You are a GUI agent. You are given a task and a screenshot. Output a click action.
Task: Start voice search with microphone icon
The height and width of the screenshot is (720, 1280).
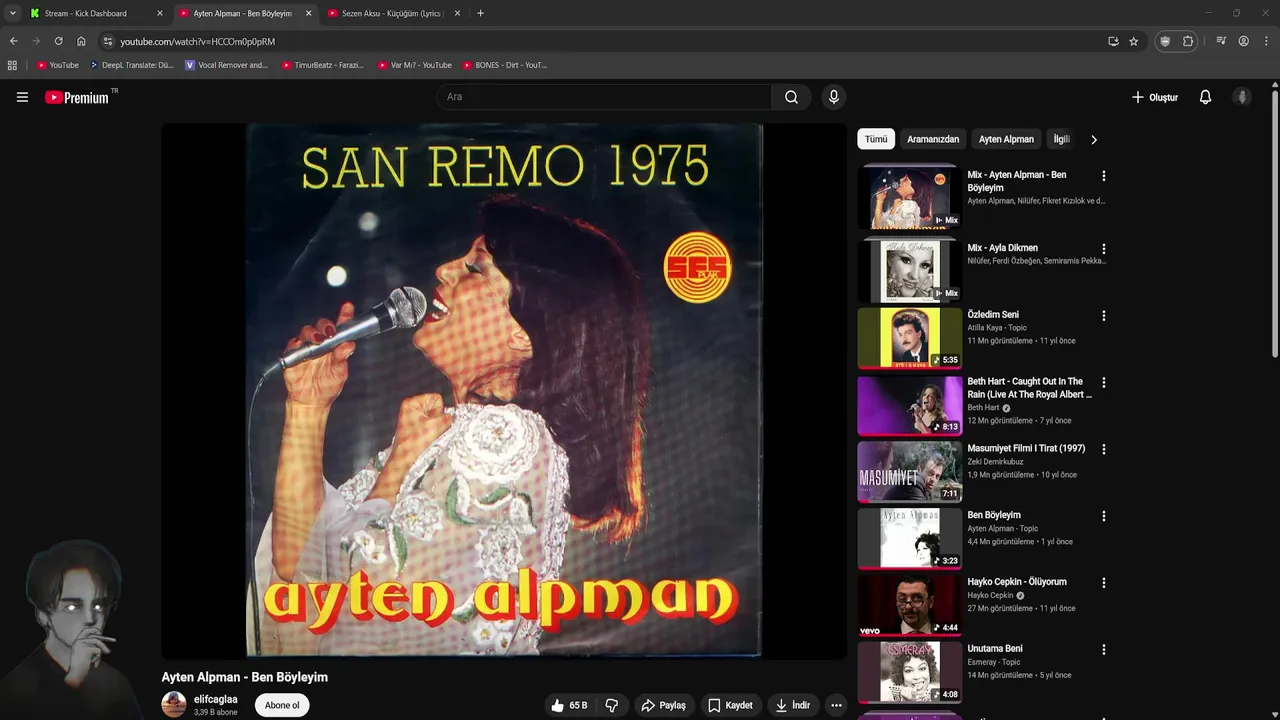tap(833, 97)
